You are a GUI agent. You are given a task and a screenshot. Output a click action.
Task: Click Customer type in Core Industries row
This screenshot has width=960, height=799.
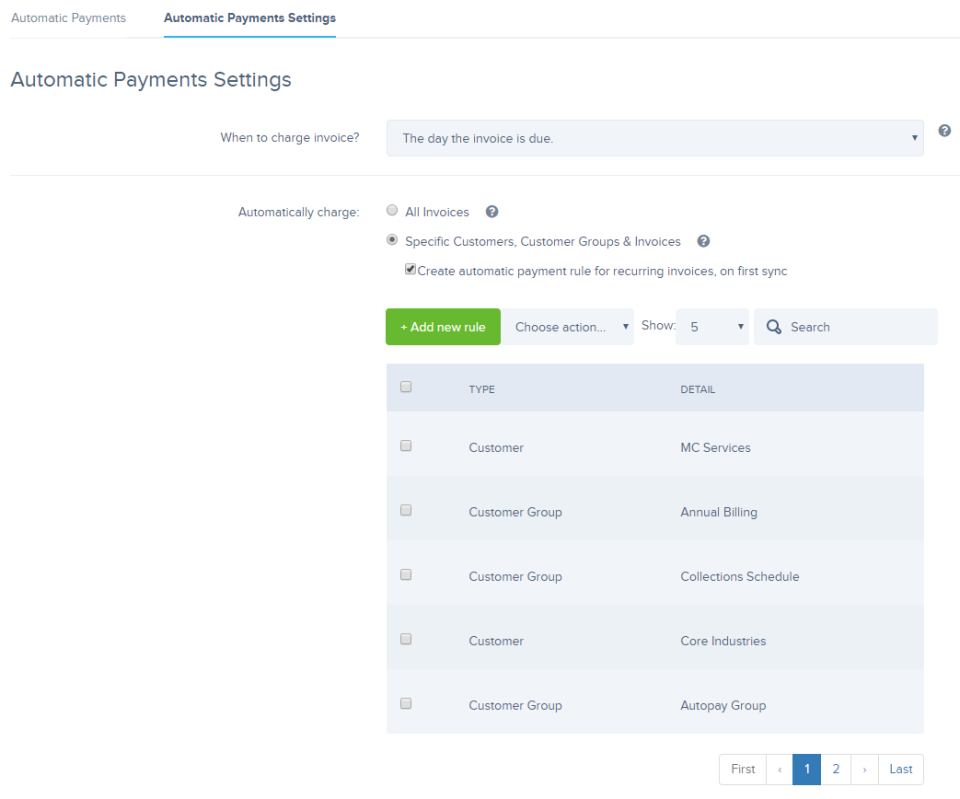point(496,640)
